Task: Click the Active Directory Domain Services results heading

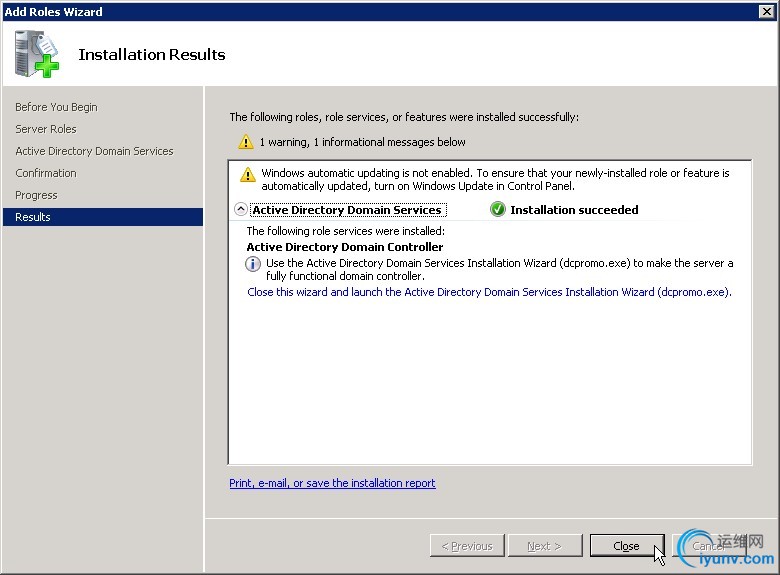Action: click(347, 210)
